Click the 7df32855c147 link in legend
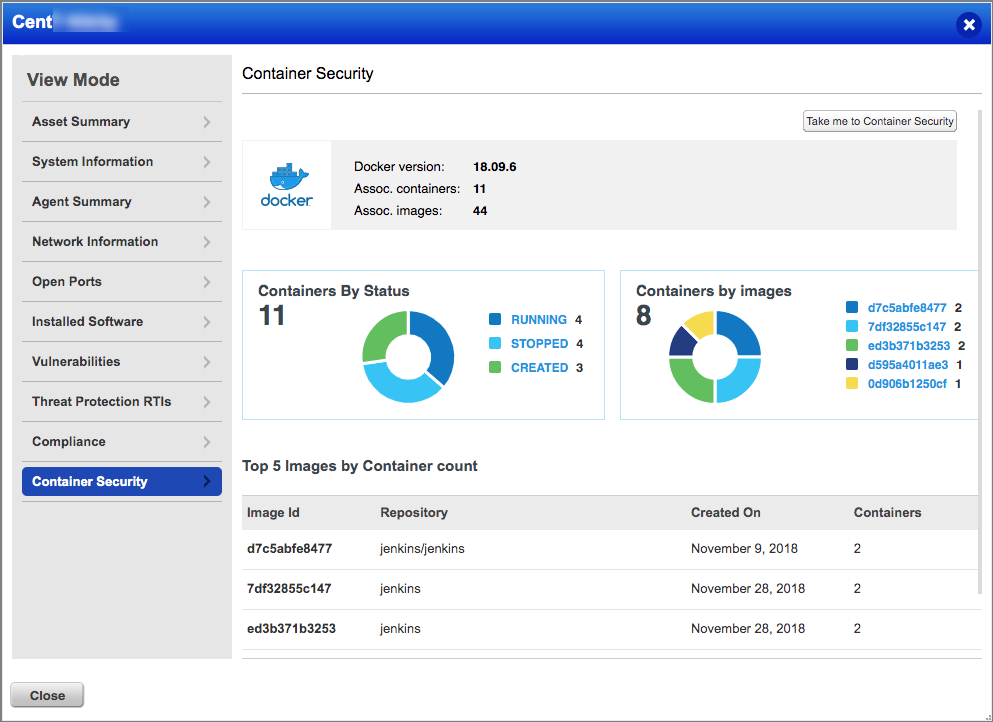The height and width of the screenshot is (722, 993). click(905, 328)
